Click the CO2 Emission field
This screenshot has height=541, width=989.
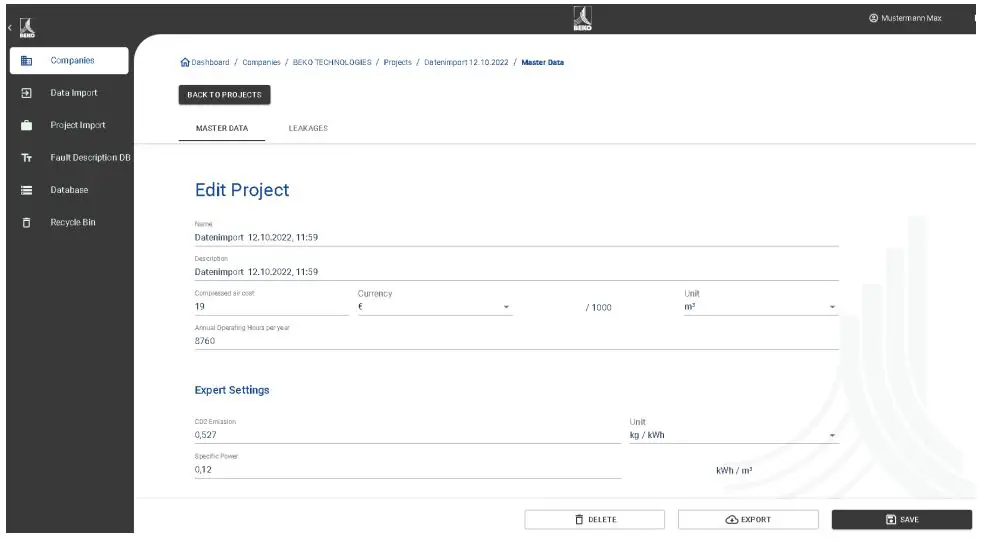click(407, 435)
